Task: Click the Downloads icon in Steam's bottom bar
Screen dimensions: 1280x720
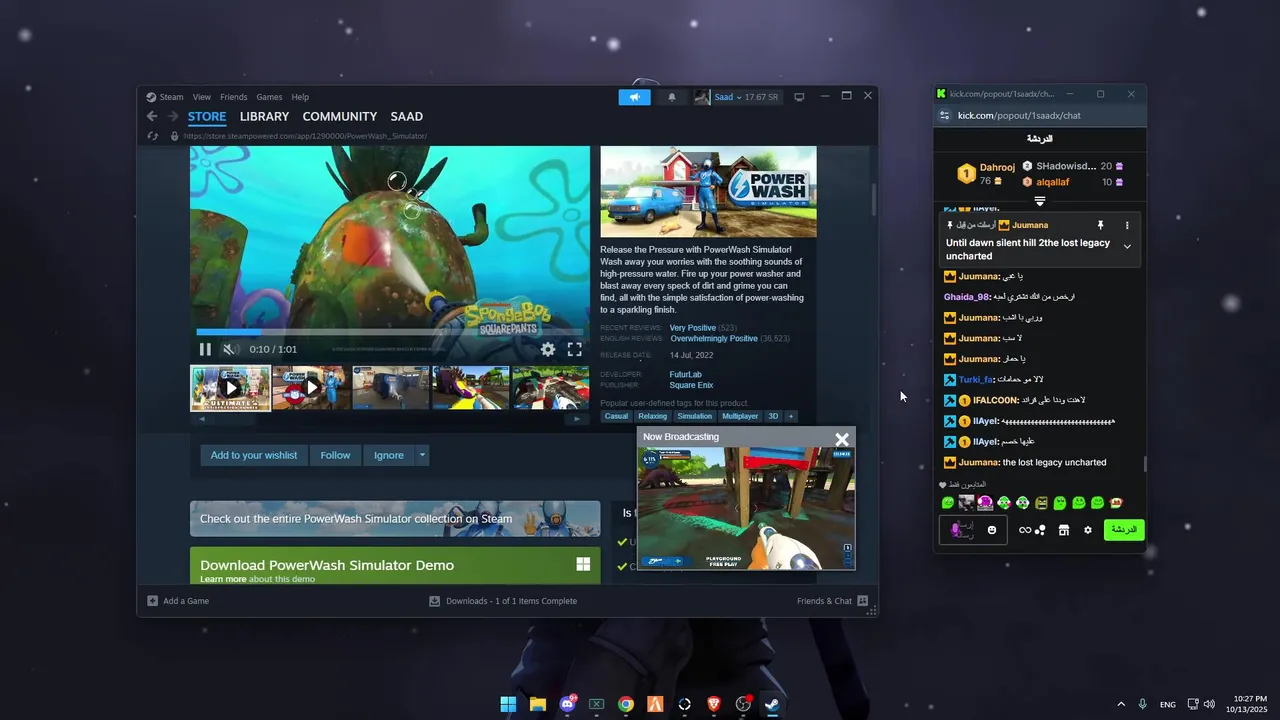Action: click(x=435, y=601)
